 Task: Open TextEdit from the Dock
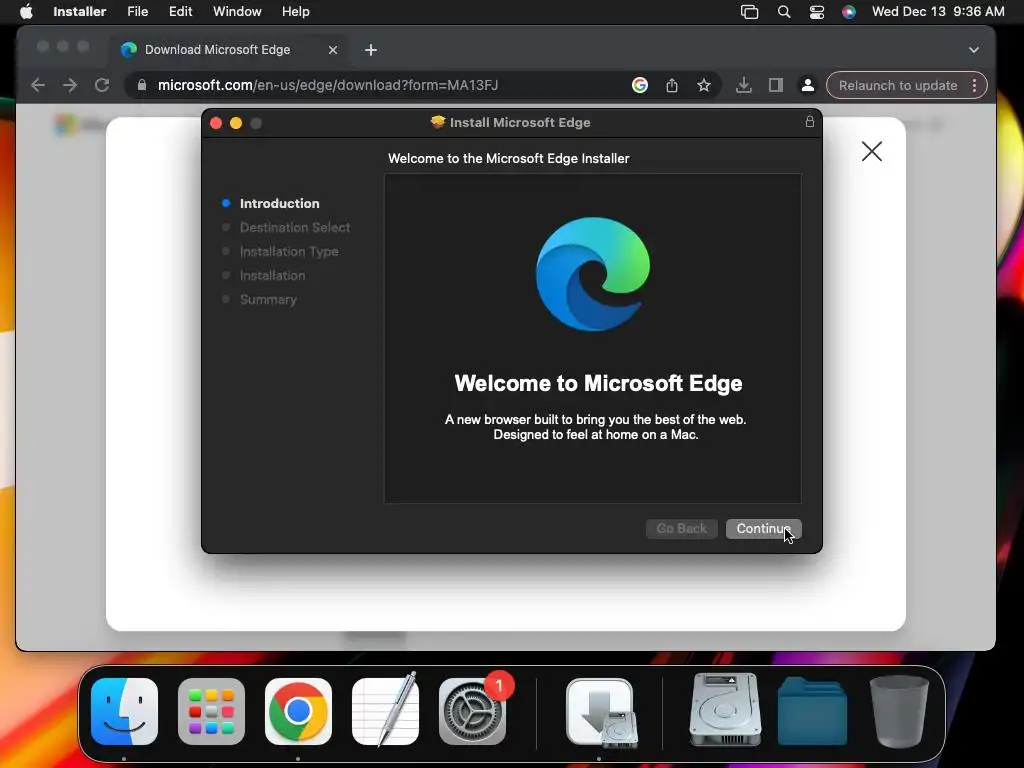tap(385, 710)
